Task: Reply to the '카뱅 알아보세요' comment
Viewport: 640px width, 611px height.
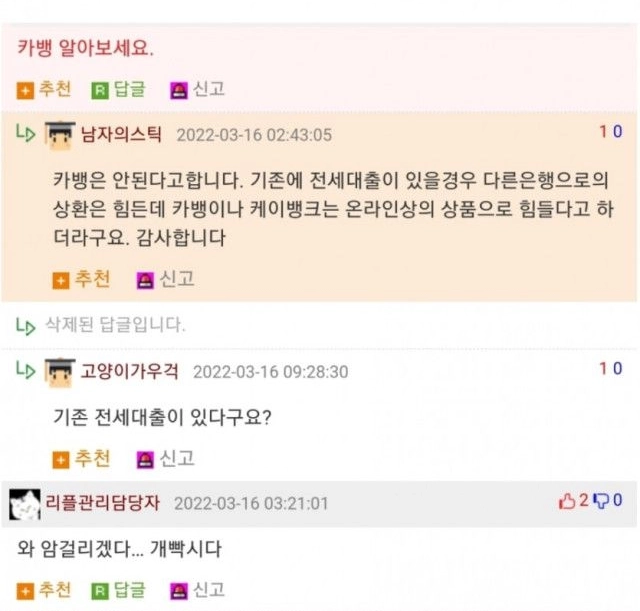Action: coord(118,89)
